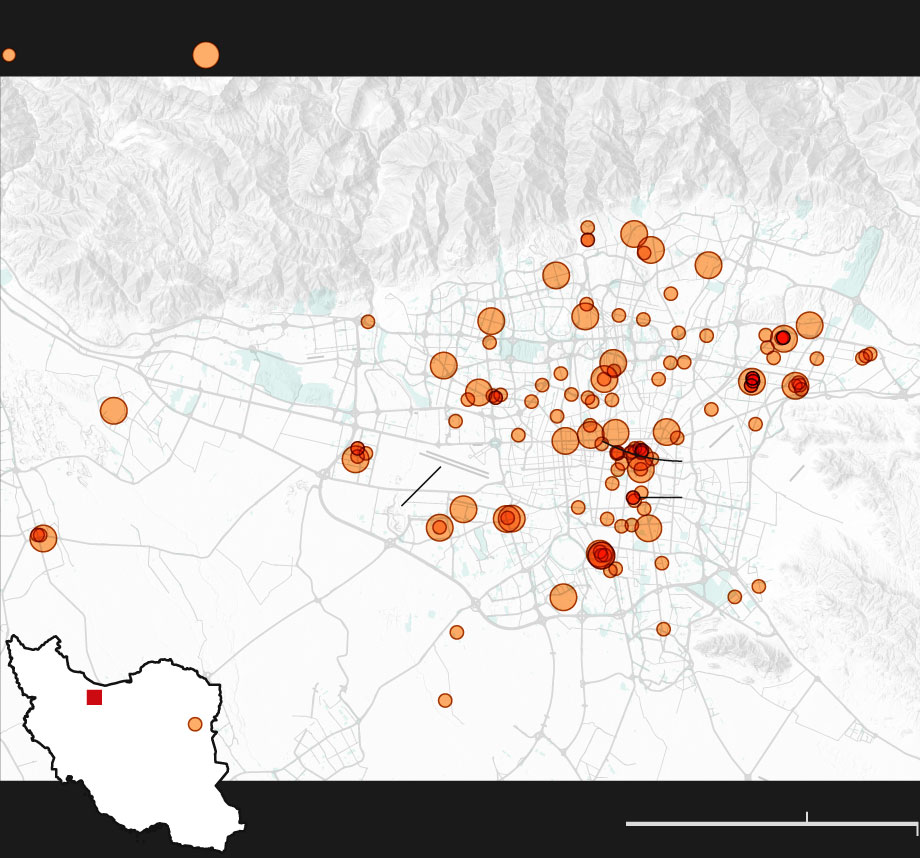The image size is (920, 858).
Task: Click the lone small marker below the western mountains
Action: point(368,322)
